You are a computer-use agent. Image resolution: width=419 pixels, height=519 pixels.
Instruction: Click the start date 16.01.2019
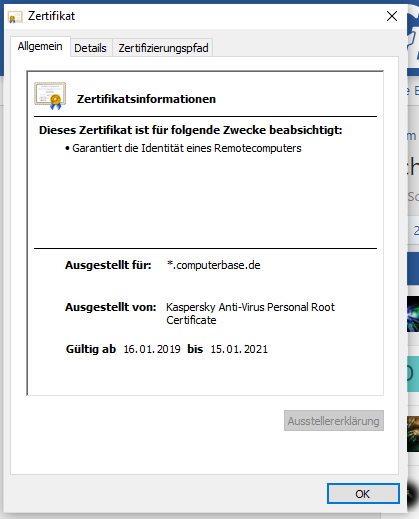(x=152, y=349)
